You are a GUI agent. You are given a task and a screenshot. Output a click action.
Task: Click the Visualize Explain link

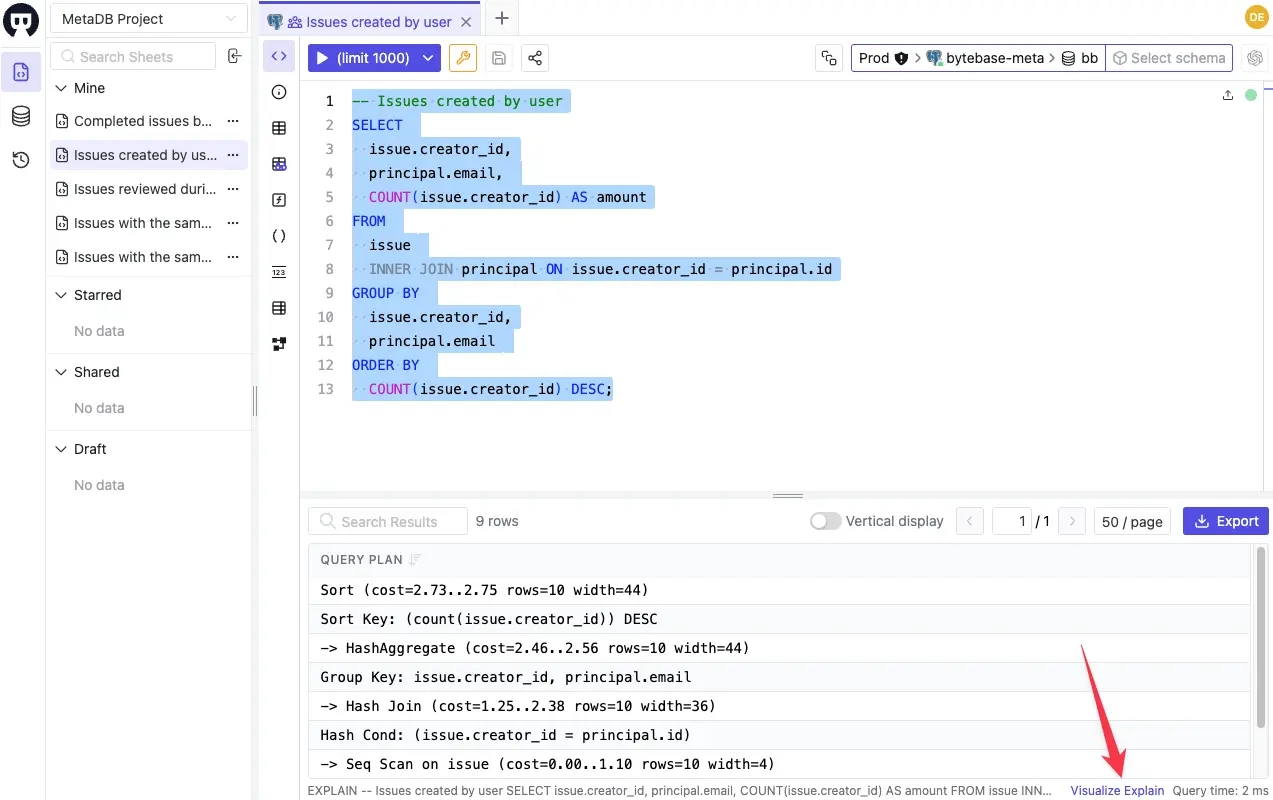click(1117, 790)
